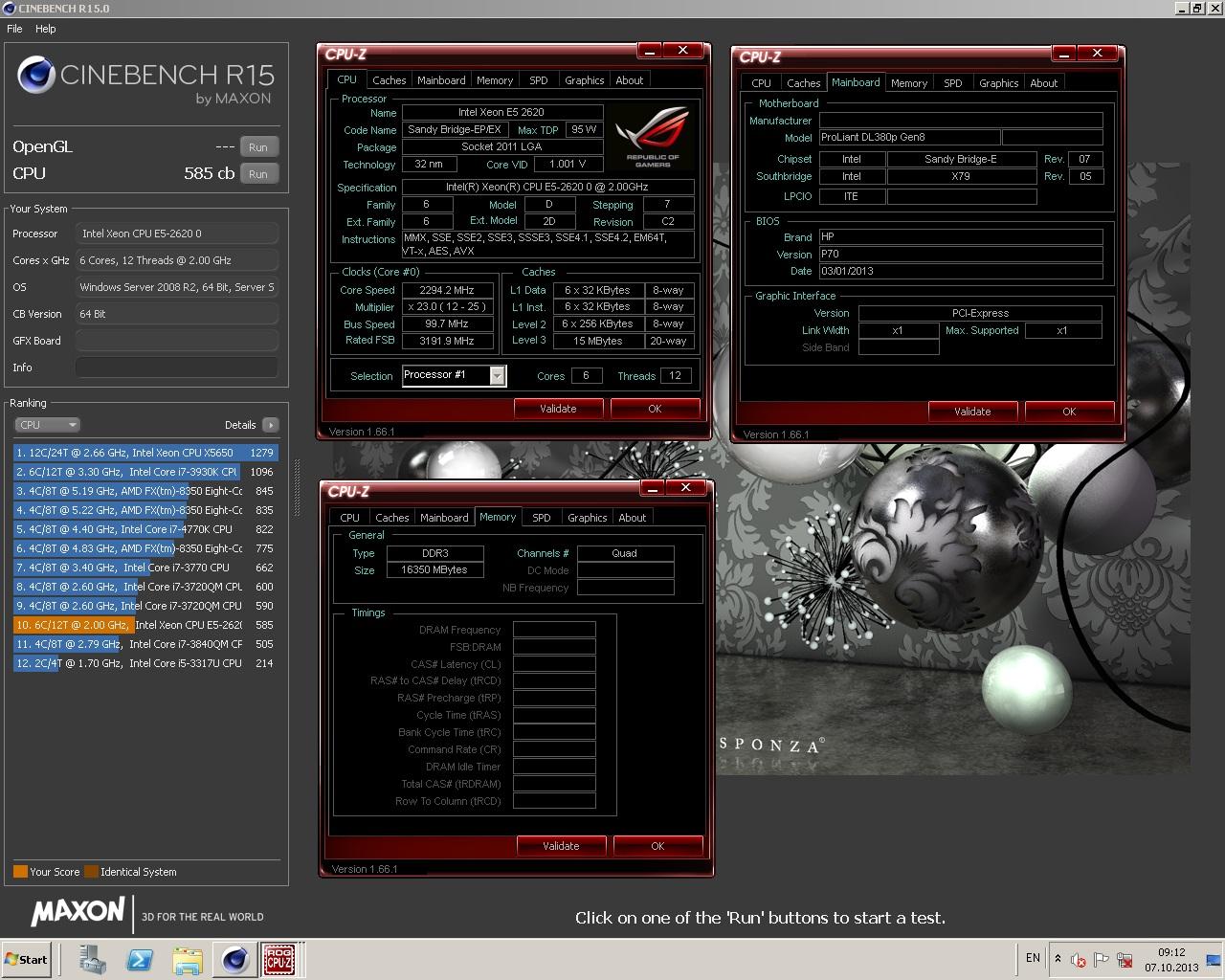Select ranking entry Core i5-3317U 214
The width and height of the screenshot is (1225, 980).
tap(145, 663)
